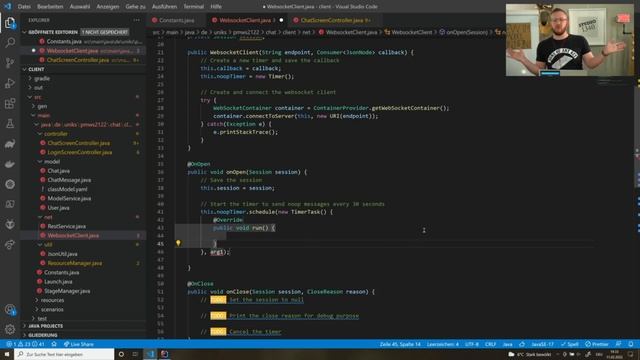Open the Docker whale view
Viewport: 640px width, 360px height.
10,164
